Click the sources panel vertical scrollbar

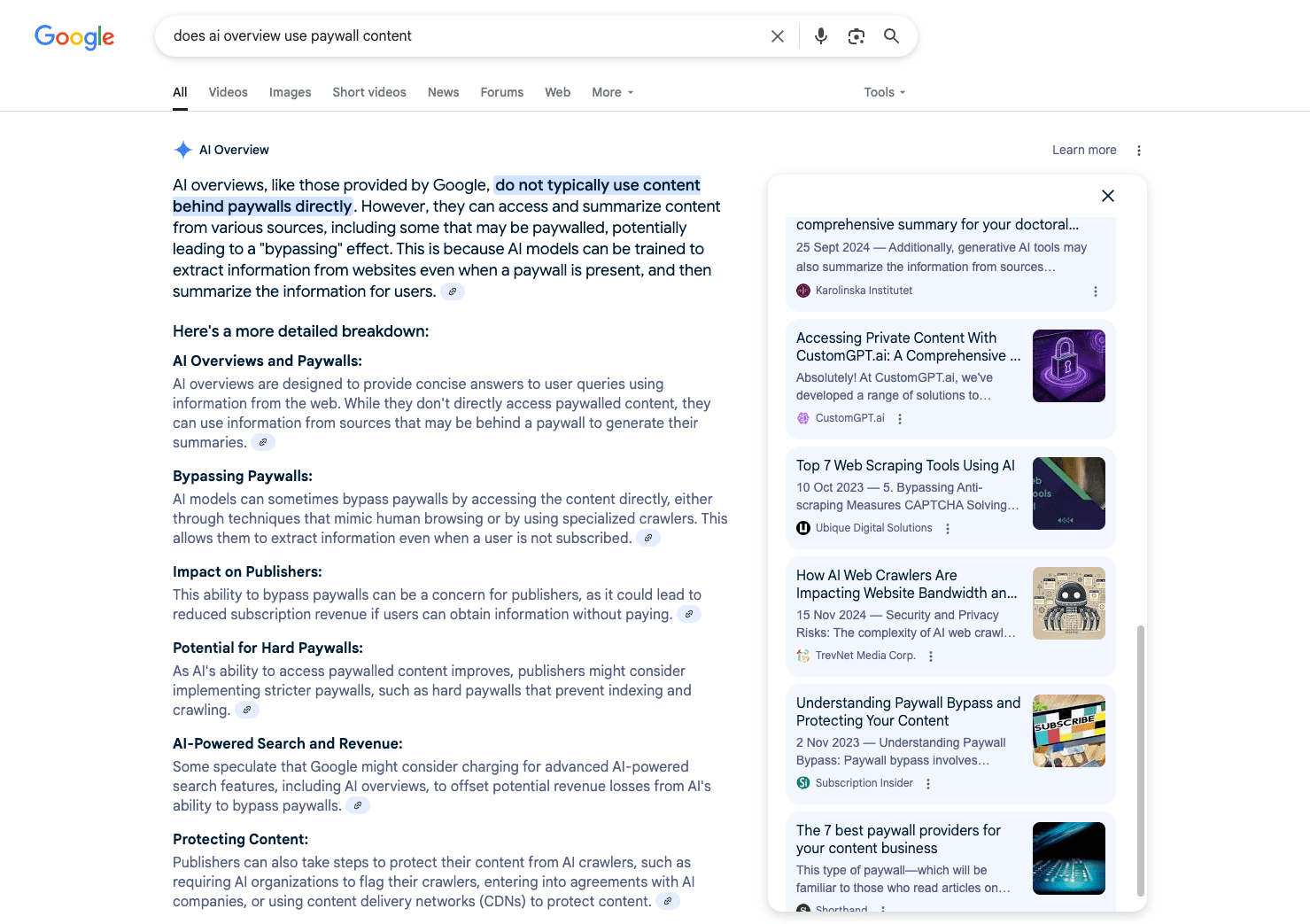1141,761
